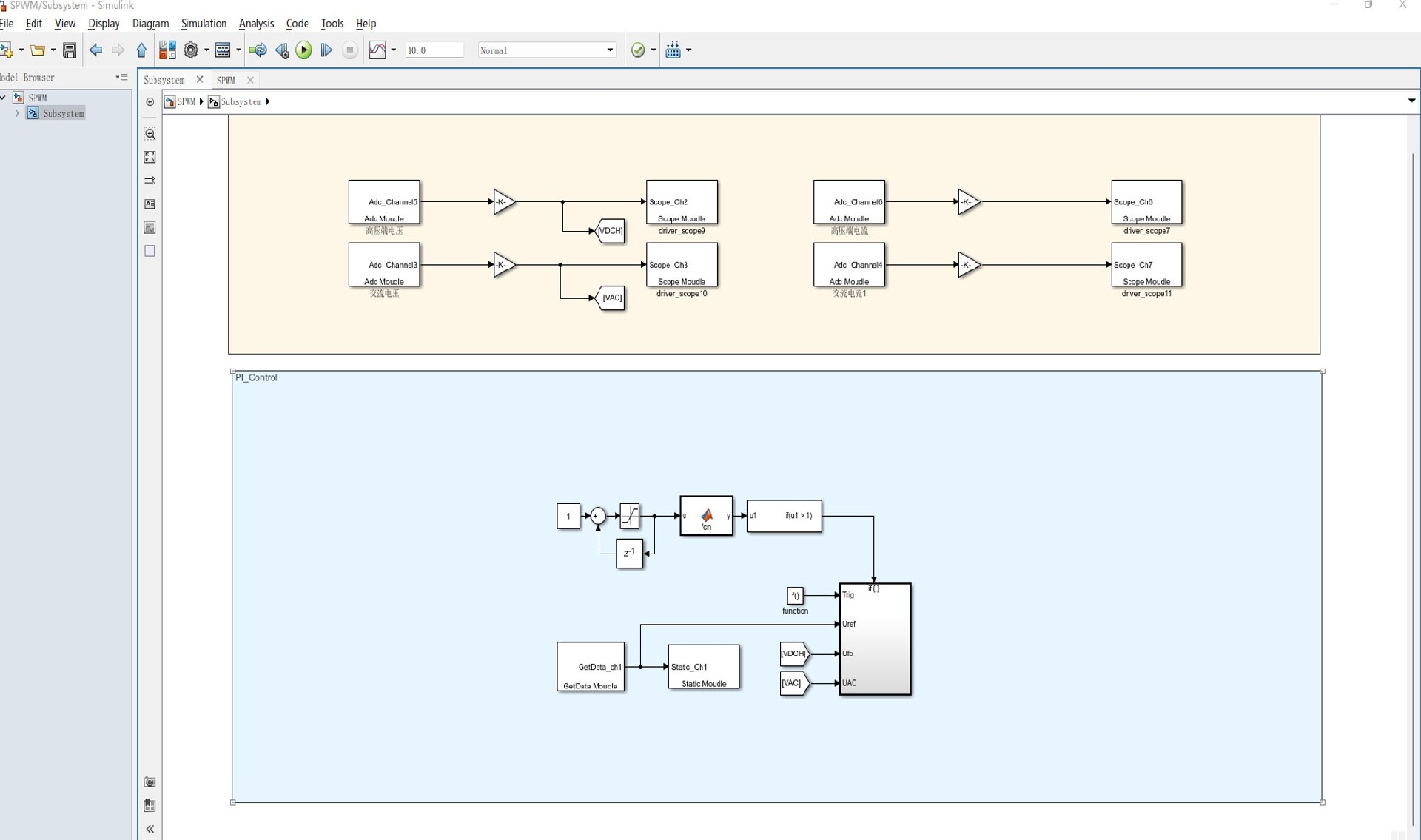Screen dimensions: 1421x840
Task: Open the Analysis menu
Action: coord(256,24)
